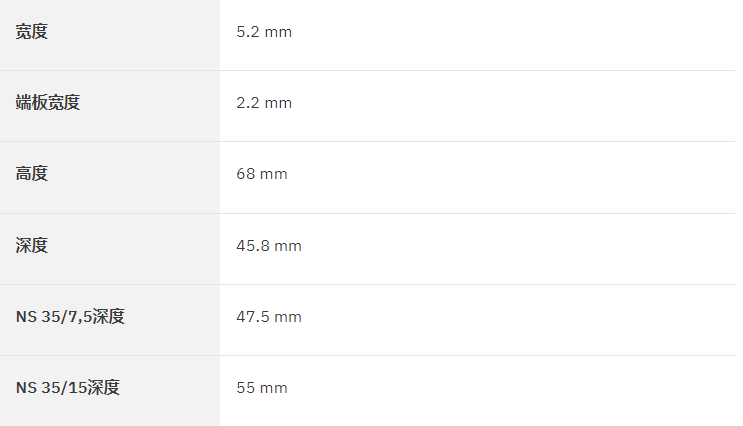This screenshot has height=426, width=743.
Task: Click the mm unit after 45.8
Action: click(x=288, y=246)
